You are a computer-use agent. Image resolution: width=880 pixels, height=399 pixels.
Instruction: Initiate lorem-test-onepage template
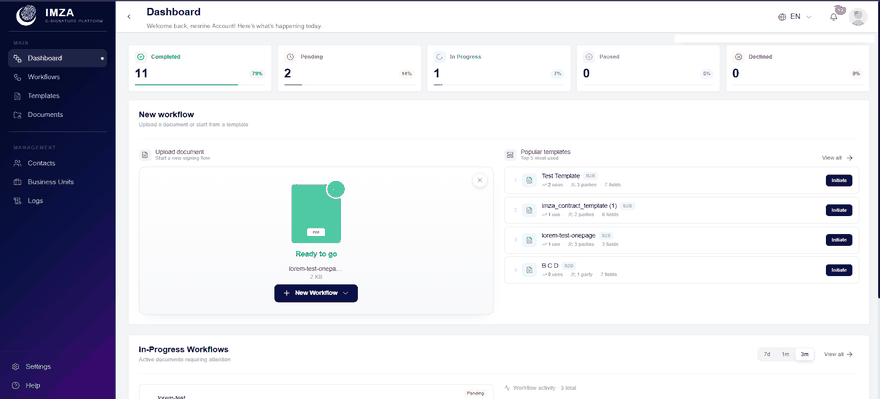pos(838,240)
